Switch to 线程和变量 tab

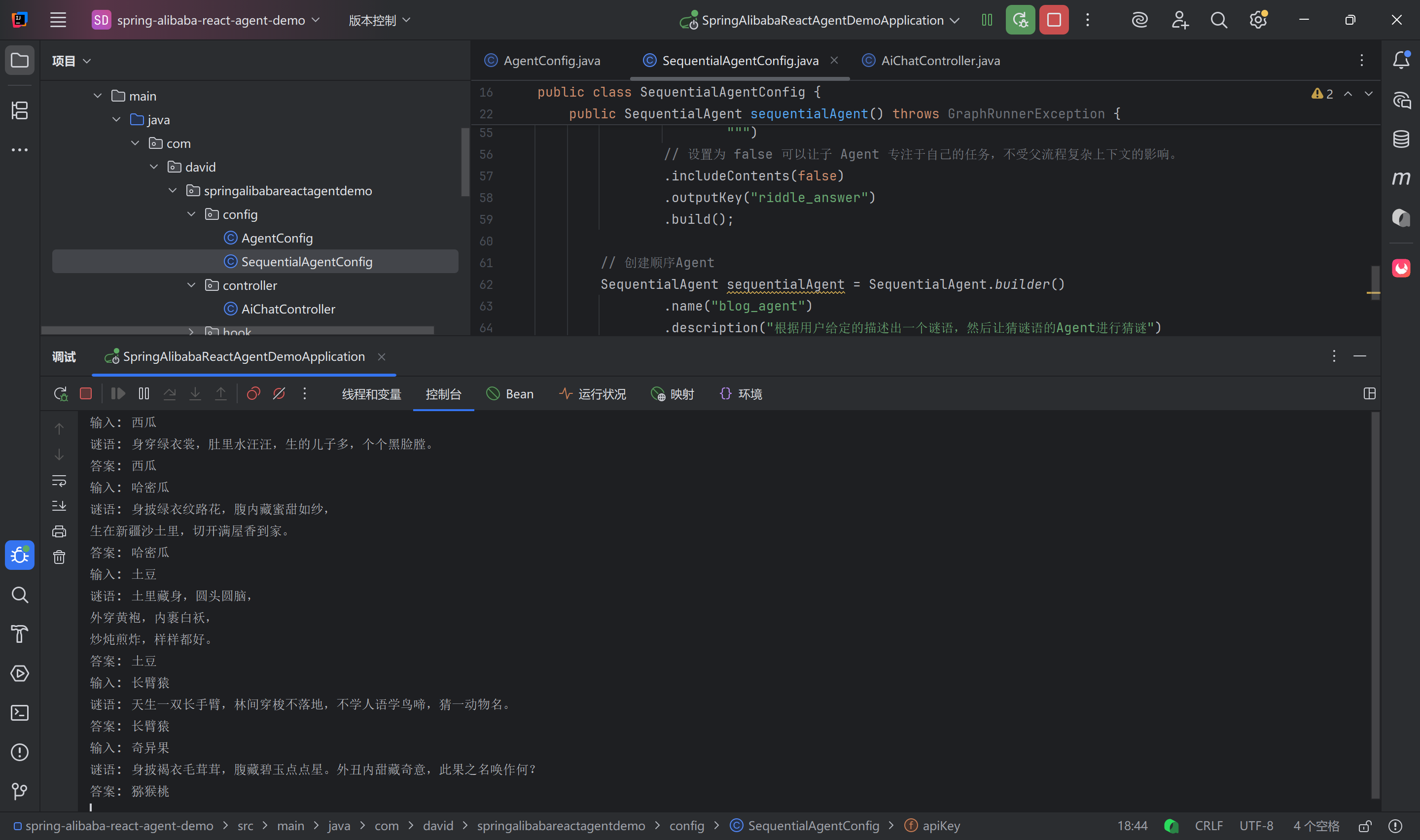point(371,394)
